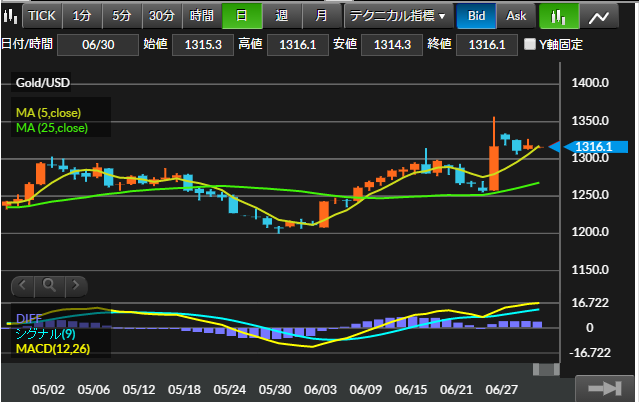Click the -16.722 MACD axis label
Screen dimensions: 639x402
coord(590,353)
